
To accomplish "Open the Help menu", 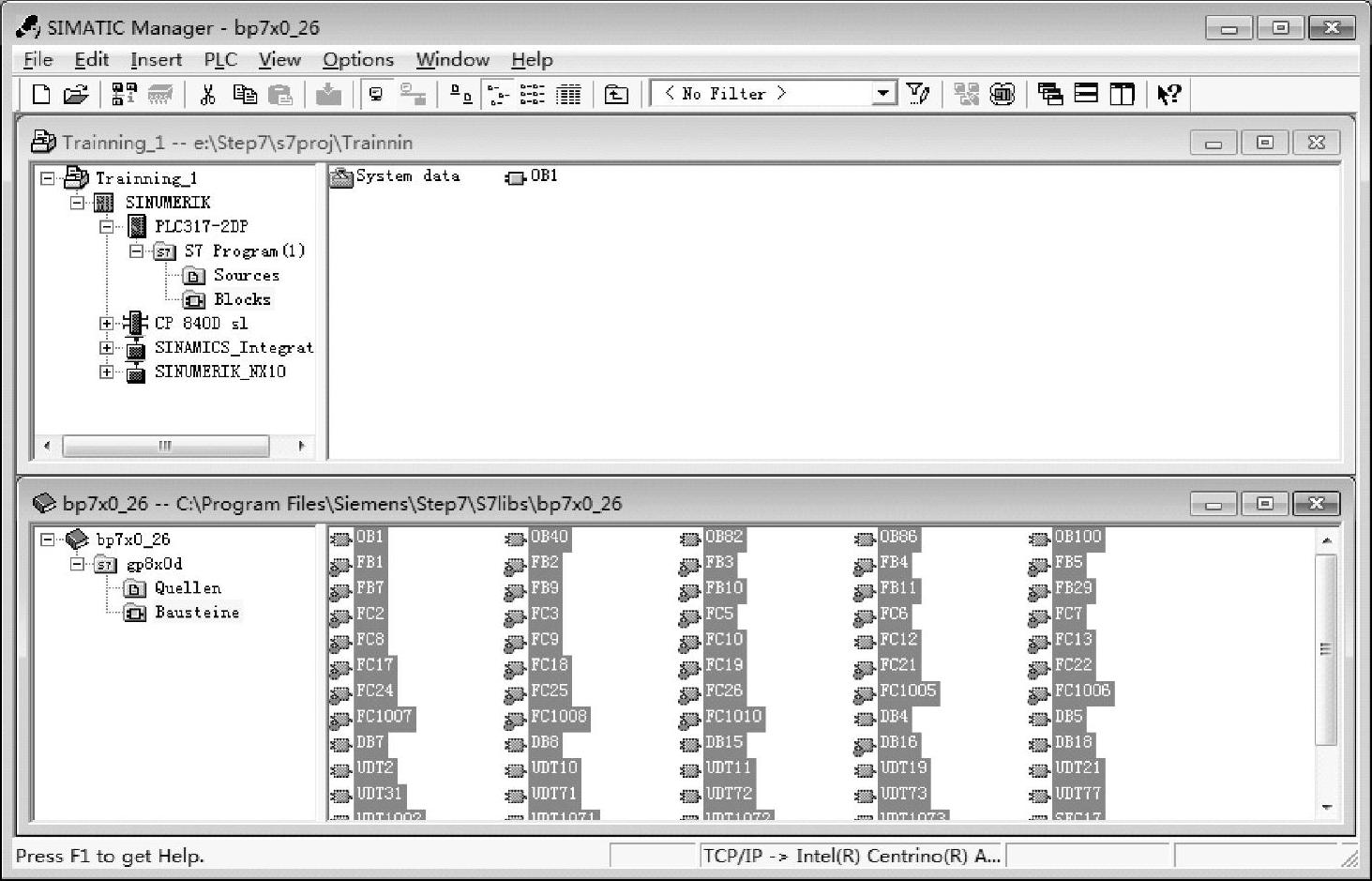I will pyautogui.click(x=532, y=60).
